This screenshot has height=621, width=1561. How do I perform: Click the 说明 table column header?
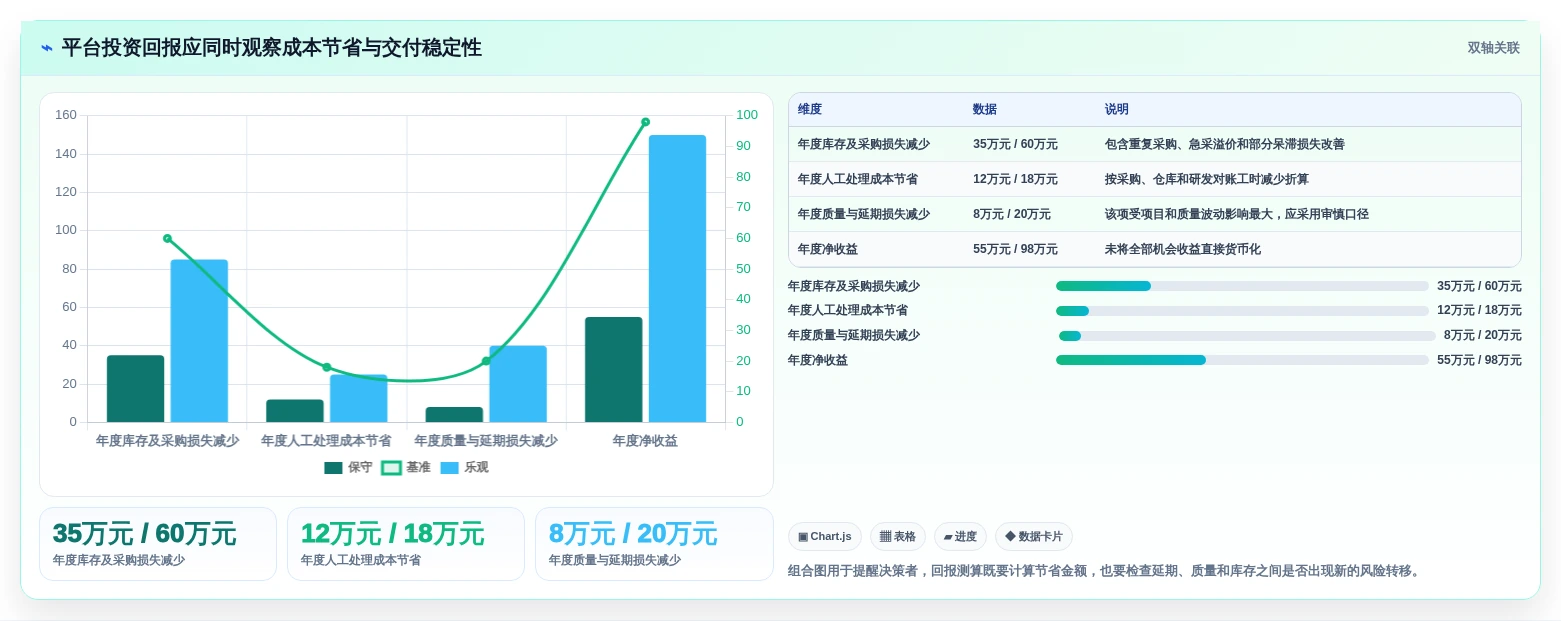pos(1117,110)
